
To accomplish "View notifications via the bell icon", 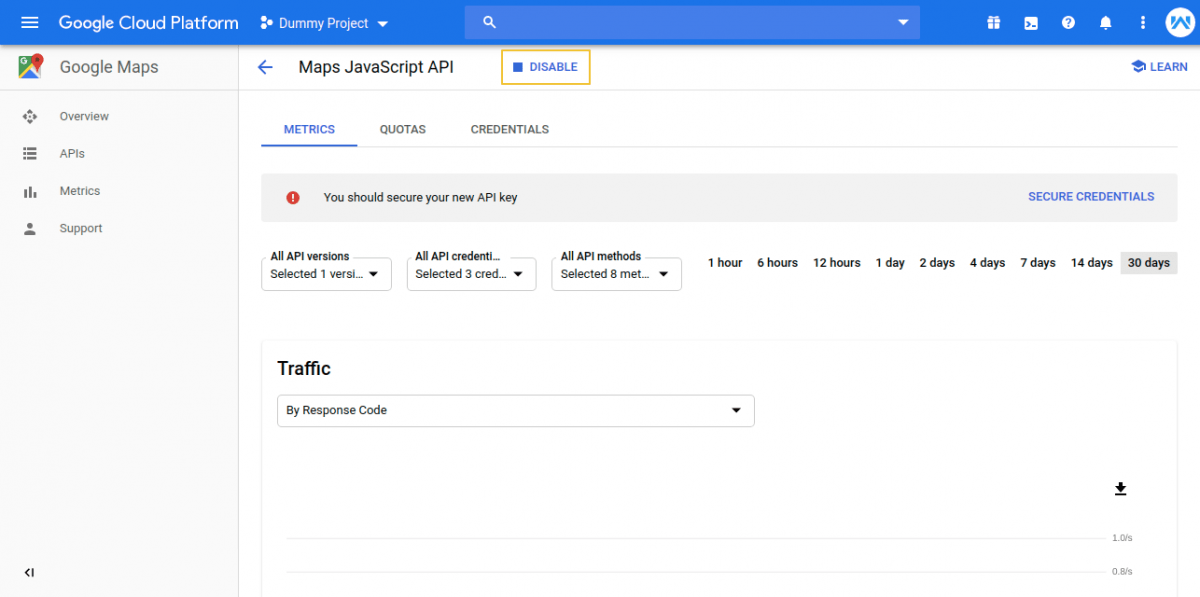I will tap(1105, 22).
